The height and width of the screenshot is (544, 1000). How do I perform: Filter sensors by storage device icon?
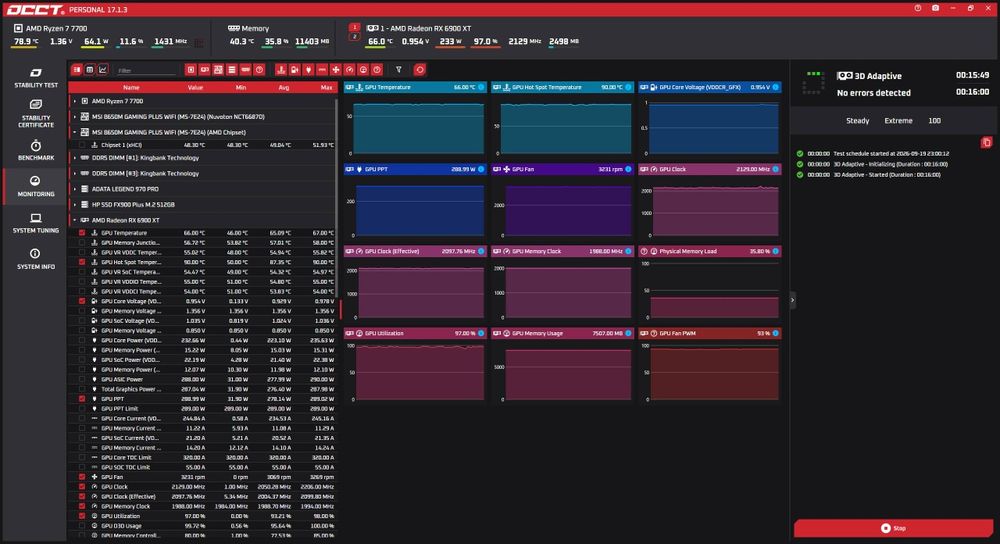coord(232,70)
